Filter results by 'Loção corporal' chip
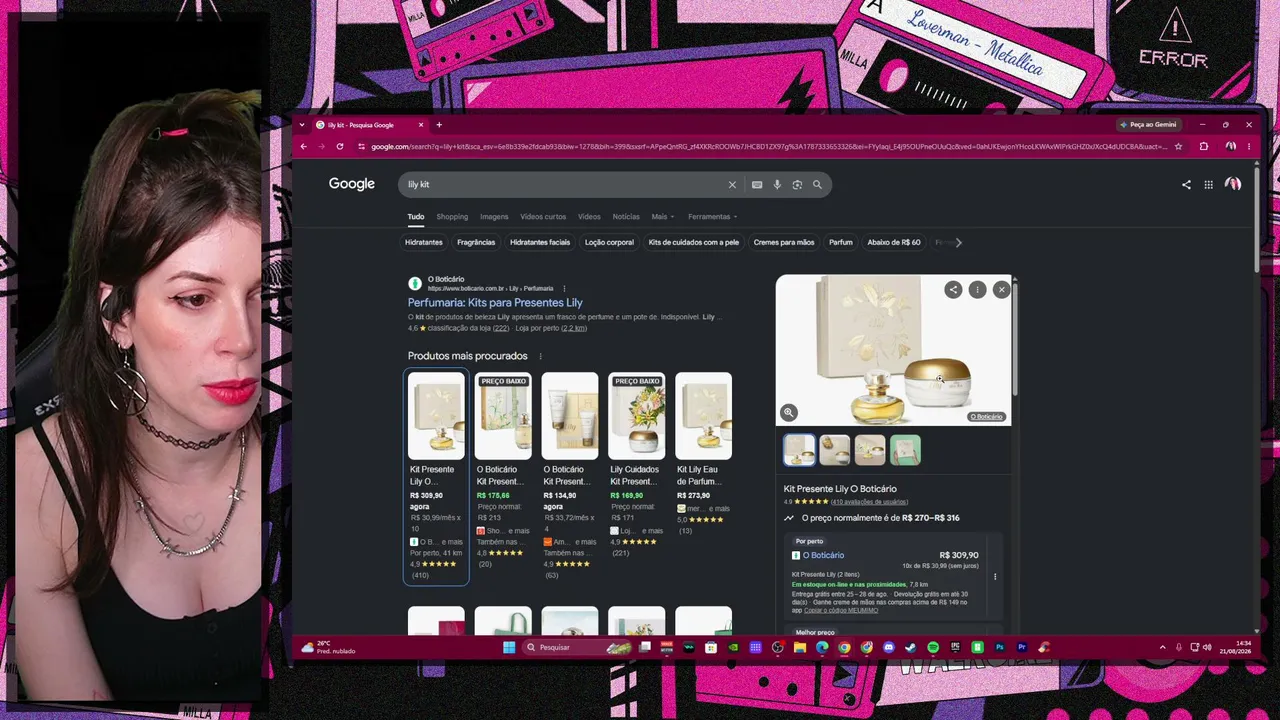 click(x=609, y=243)
